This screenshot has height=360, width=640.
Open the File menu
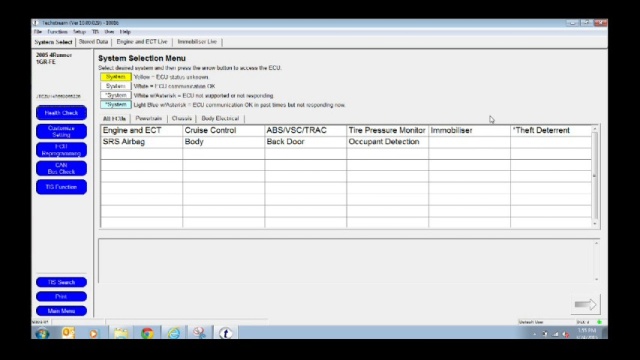tap(38, 32)
